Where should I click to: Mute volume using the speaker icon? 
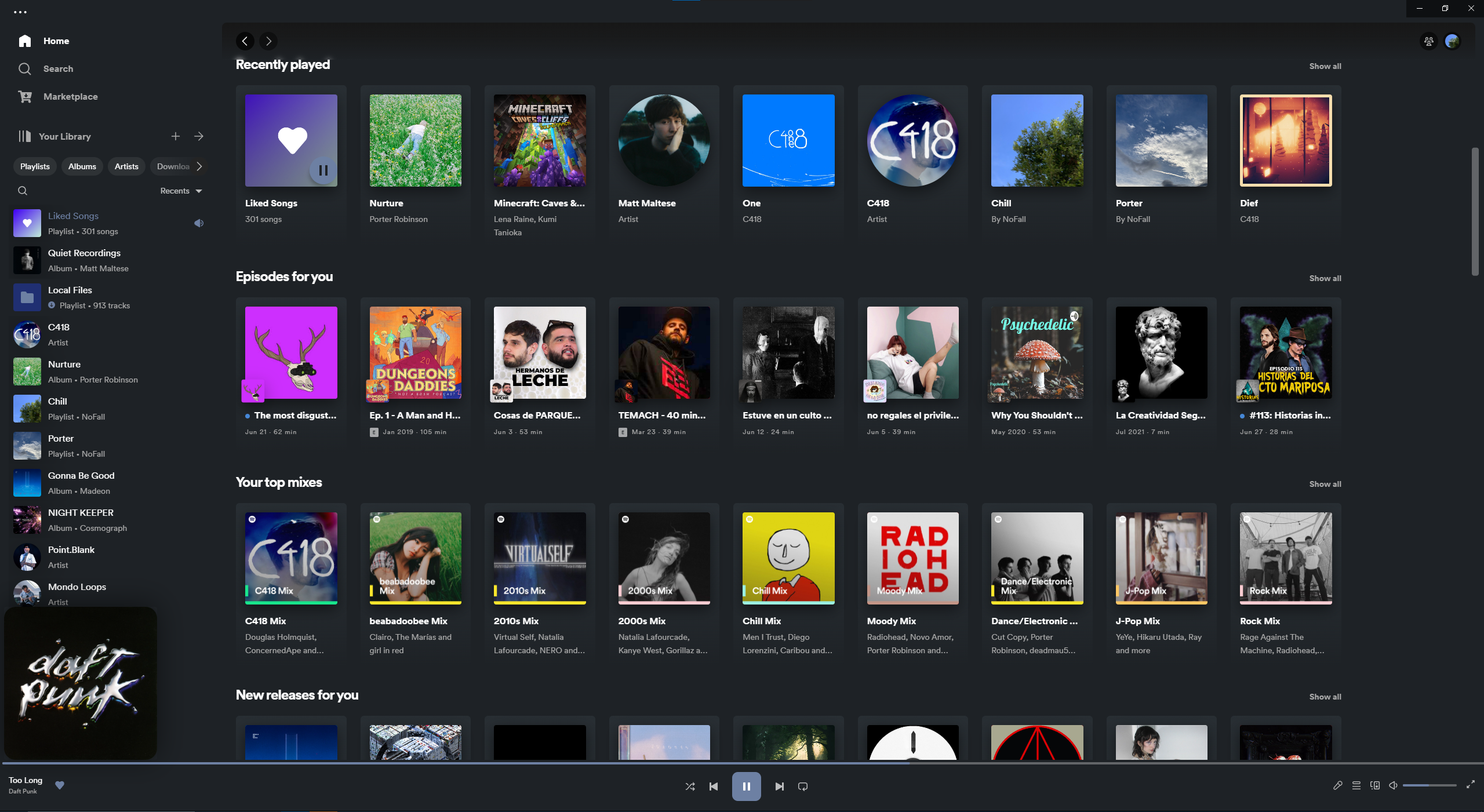(x=1393, y=785)
